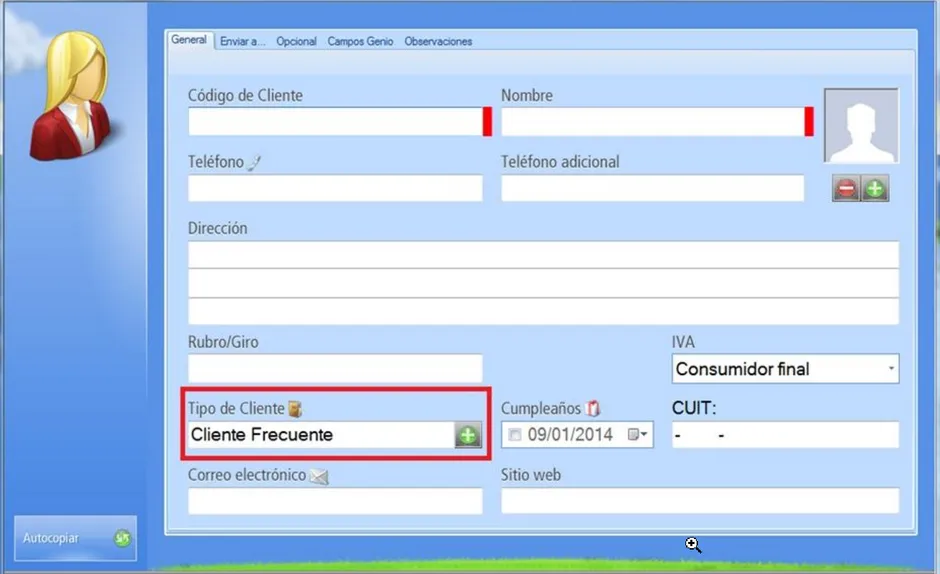Click into the Teléfono field
This screenshot has height=574, width=940.
[335, 188]
